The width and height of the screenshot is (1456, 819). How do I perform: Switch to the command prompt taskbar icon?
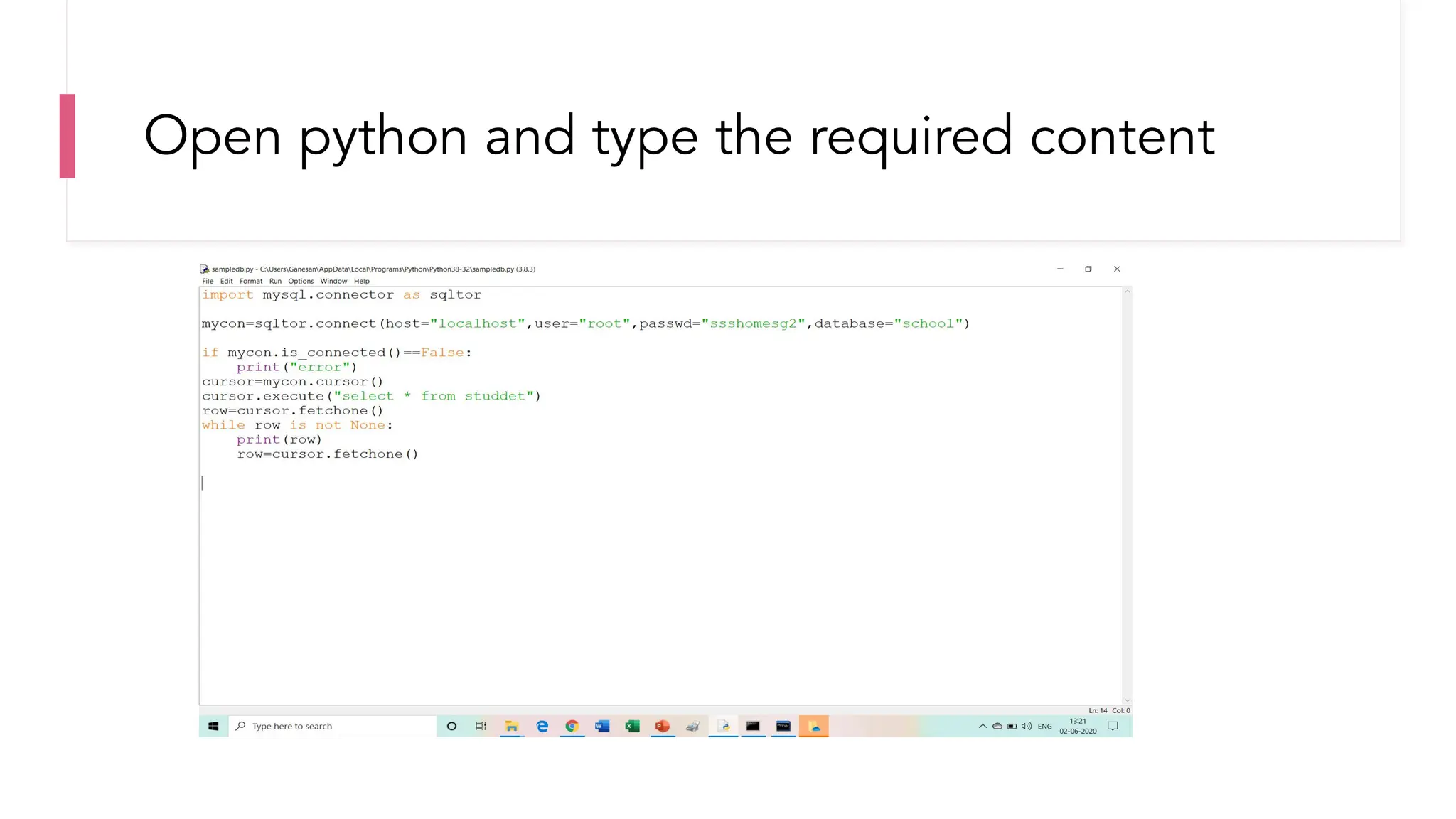click(x=753, y=726)
